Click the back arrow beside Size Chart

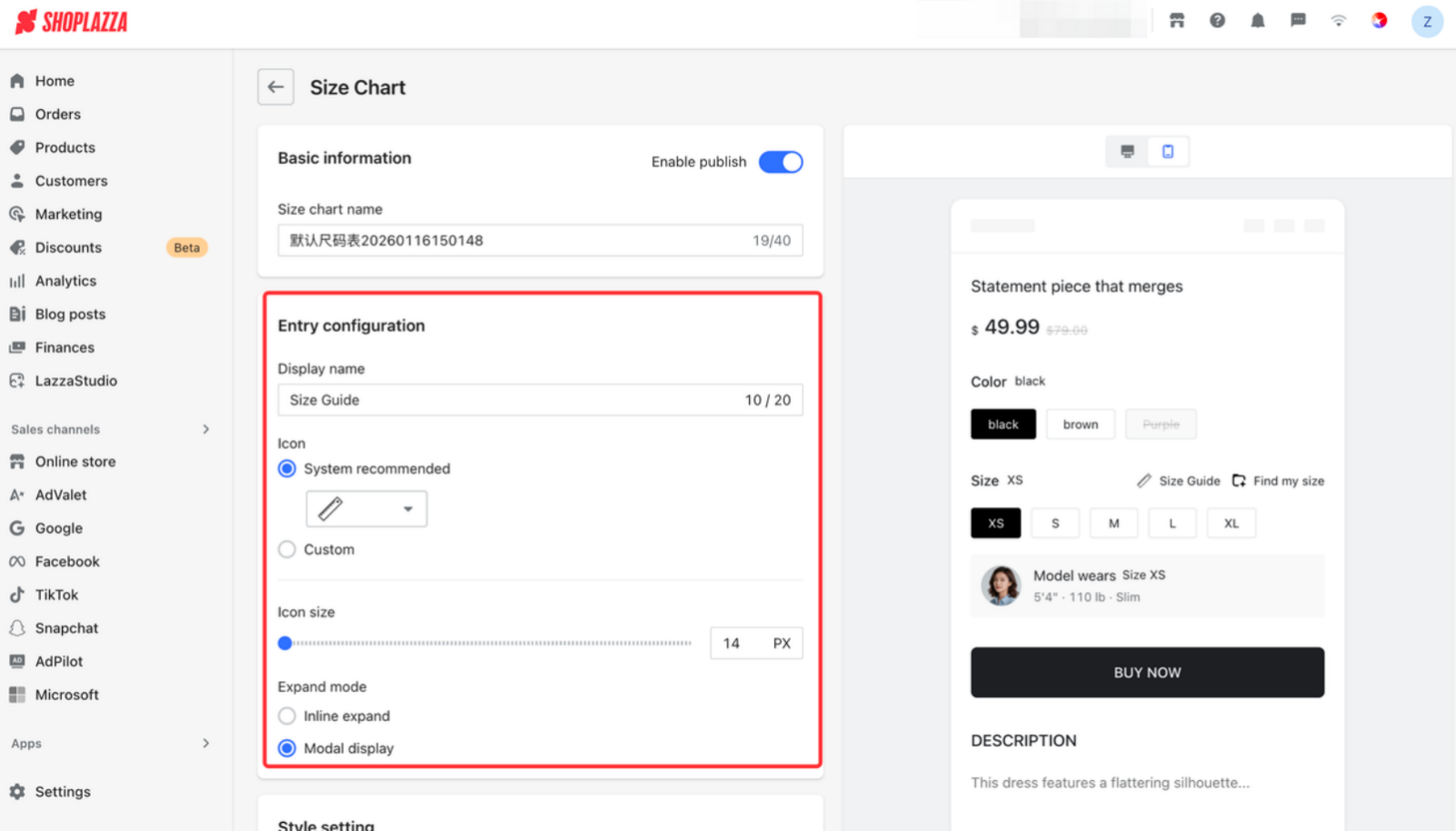275,87
